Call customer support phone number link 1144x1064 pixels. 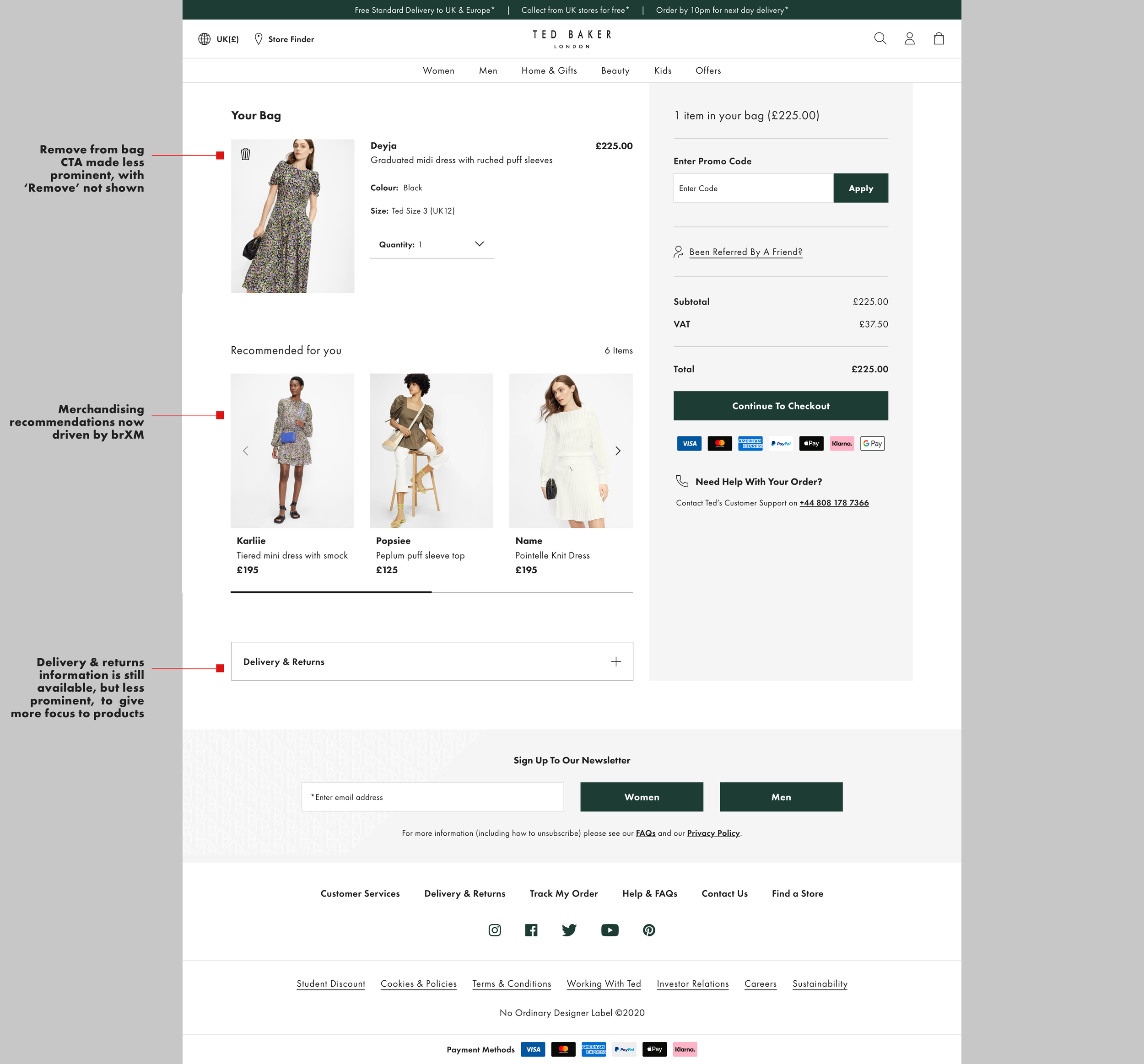coord(834,503)
